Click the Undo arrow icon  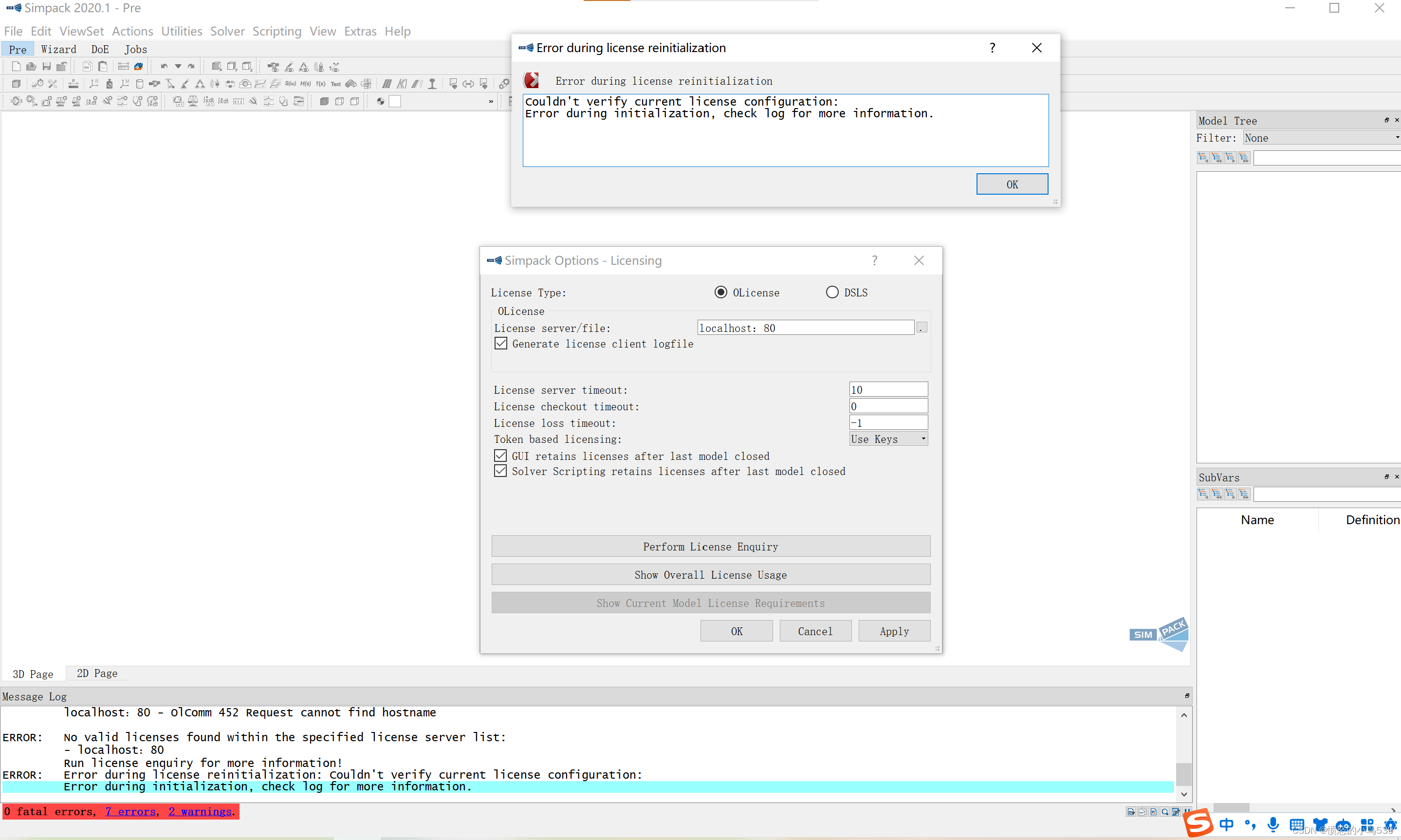[164, 67]
